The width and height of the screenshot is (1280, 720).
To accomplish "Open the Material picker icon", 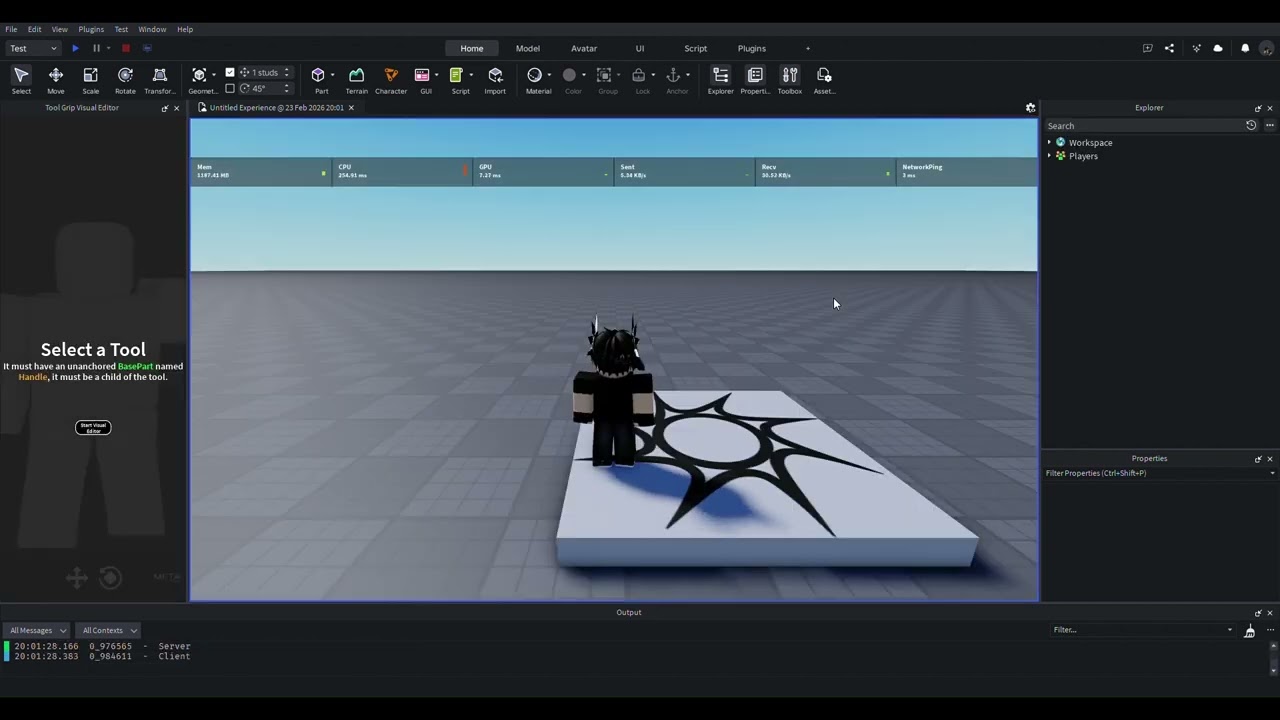I will point(534,75).
